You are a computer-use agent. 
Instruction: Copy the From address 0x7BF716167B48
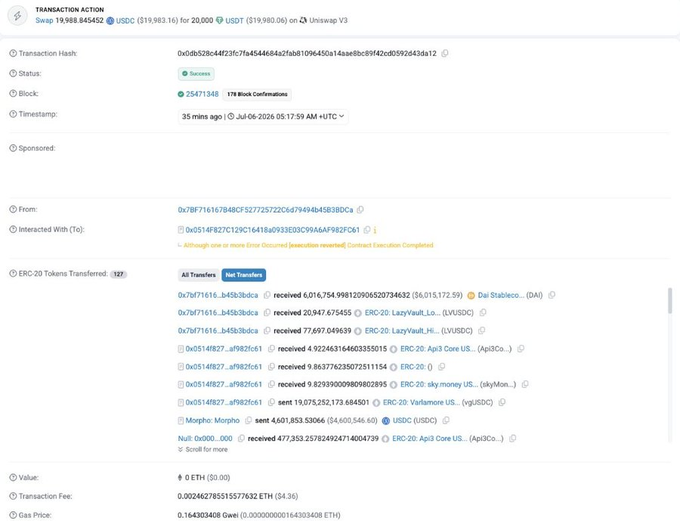[x=360, y=210]
